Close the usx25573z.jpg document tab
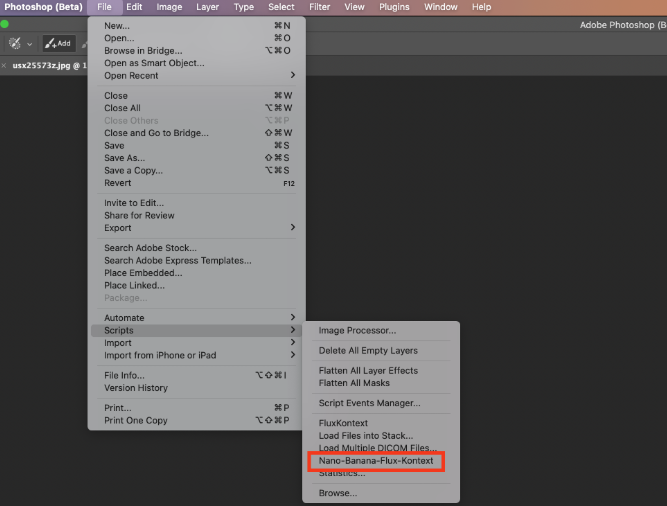 tap(5, 65)
